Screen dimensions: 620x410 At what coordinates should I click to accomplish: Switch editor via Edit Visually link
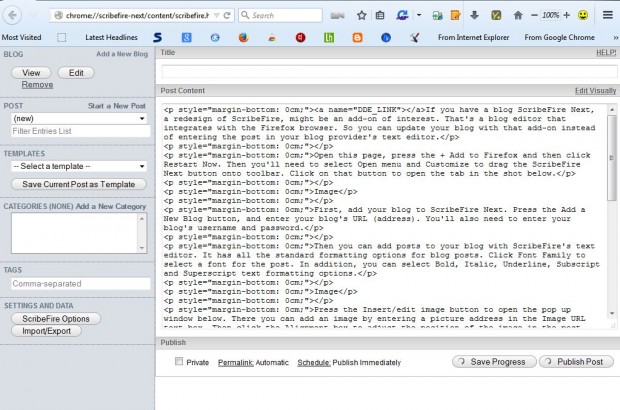click(x=594, y=90)
